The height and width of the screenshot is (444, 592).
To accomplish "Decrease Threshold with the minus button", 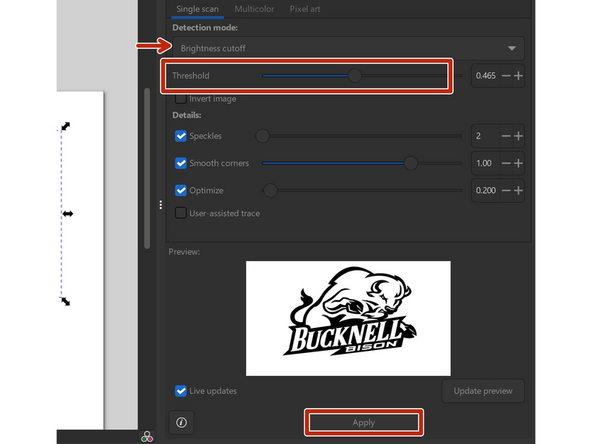I will coord(506,76).
